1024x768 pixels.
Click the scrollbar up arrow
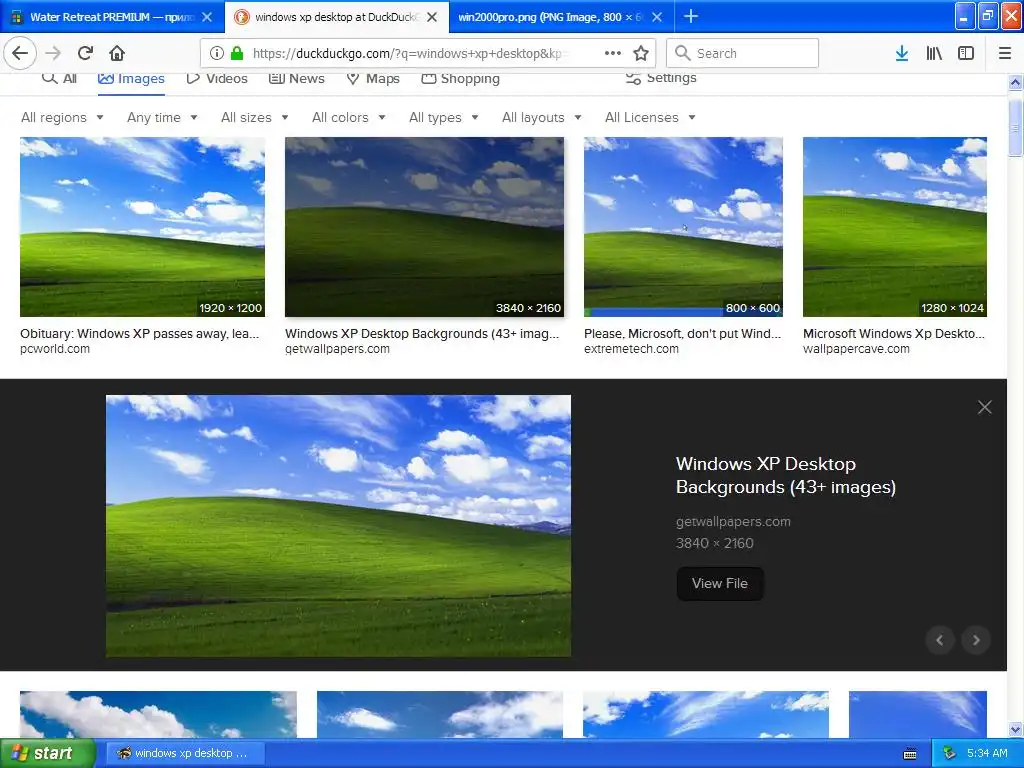(1016, 83)
